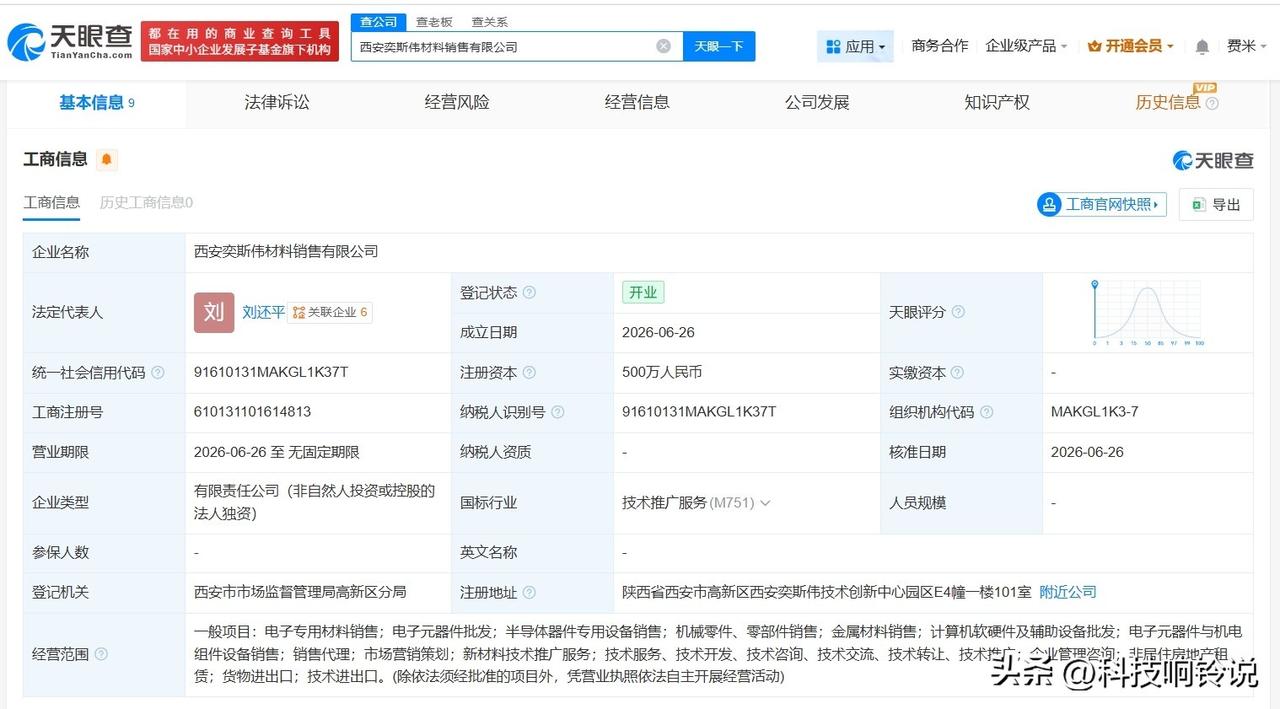Open the 知识产权 tab
Screen dimensions: 1280x709
pos(997,102)
